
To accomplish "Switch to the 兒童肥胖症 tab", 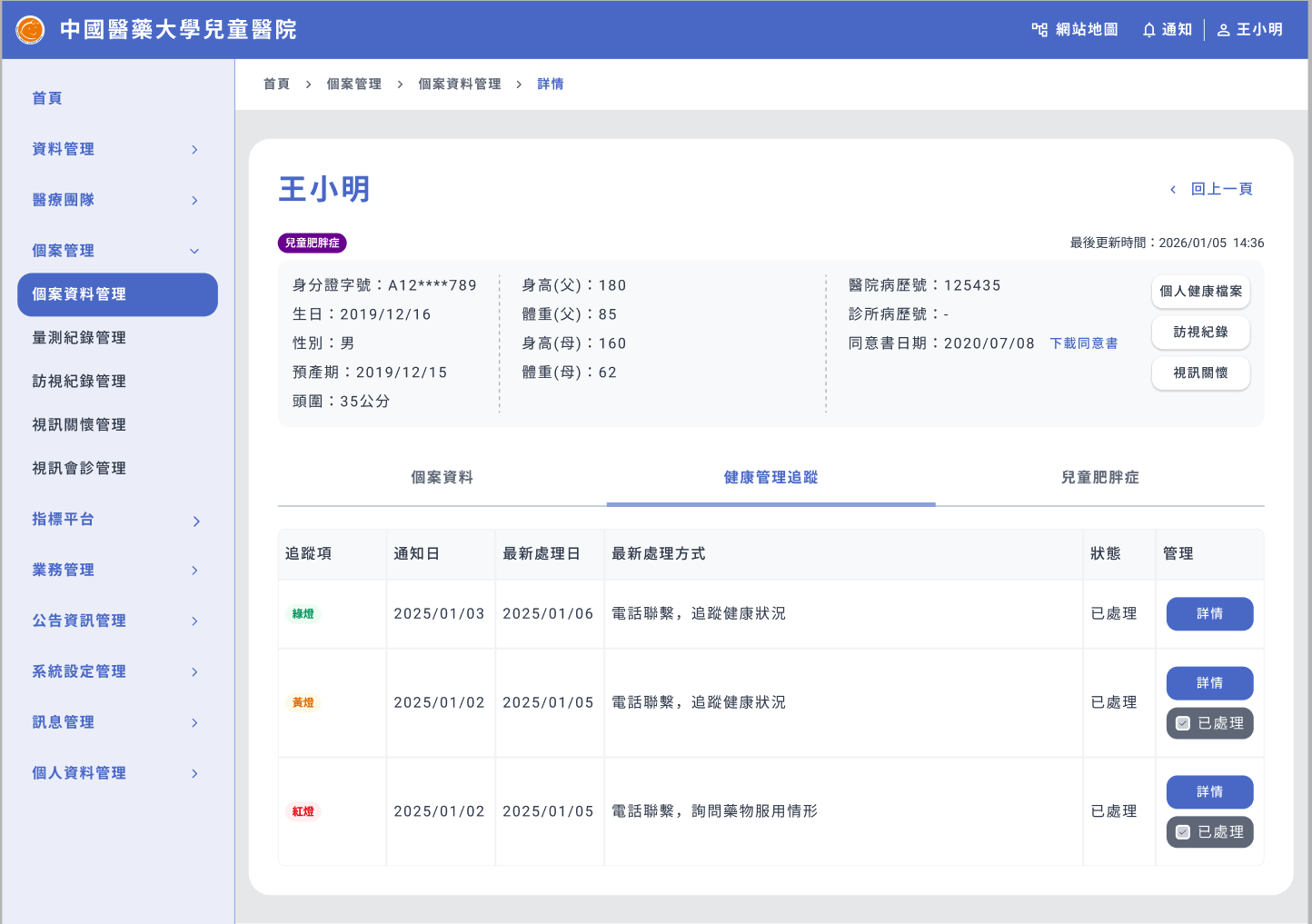I will click(x=1099, y=478).
